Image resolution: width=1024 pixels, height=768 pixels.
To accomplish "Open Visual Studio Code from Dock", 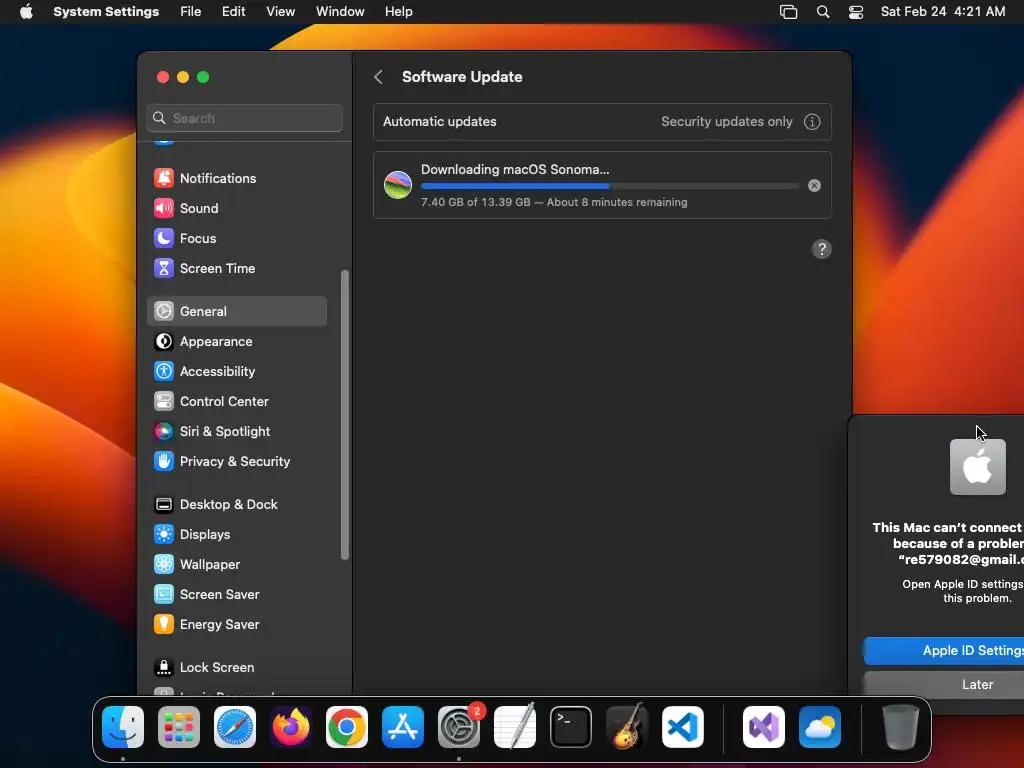I will pyautogui.click(x=683, y=727).
